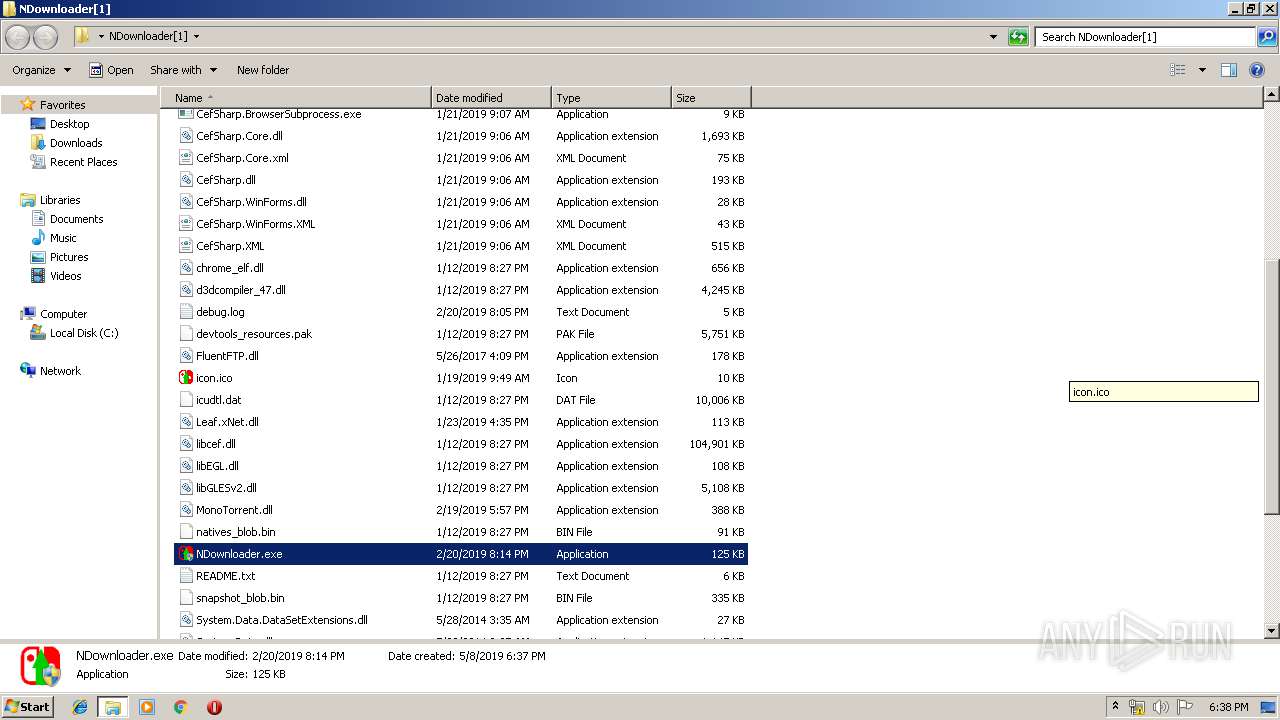
Task: Open the Pictures library
Action: click(69, 257)
